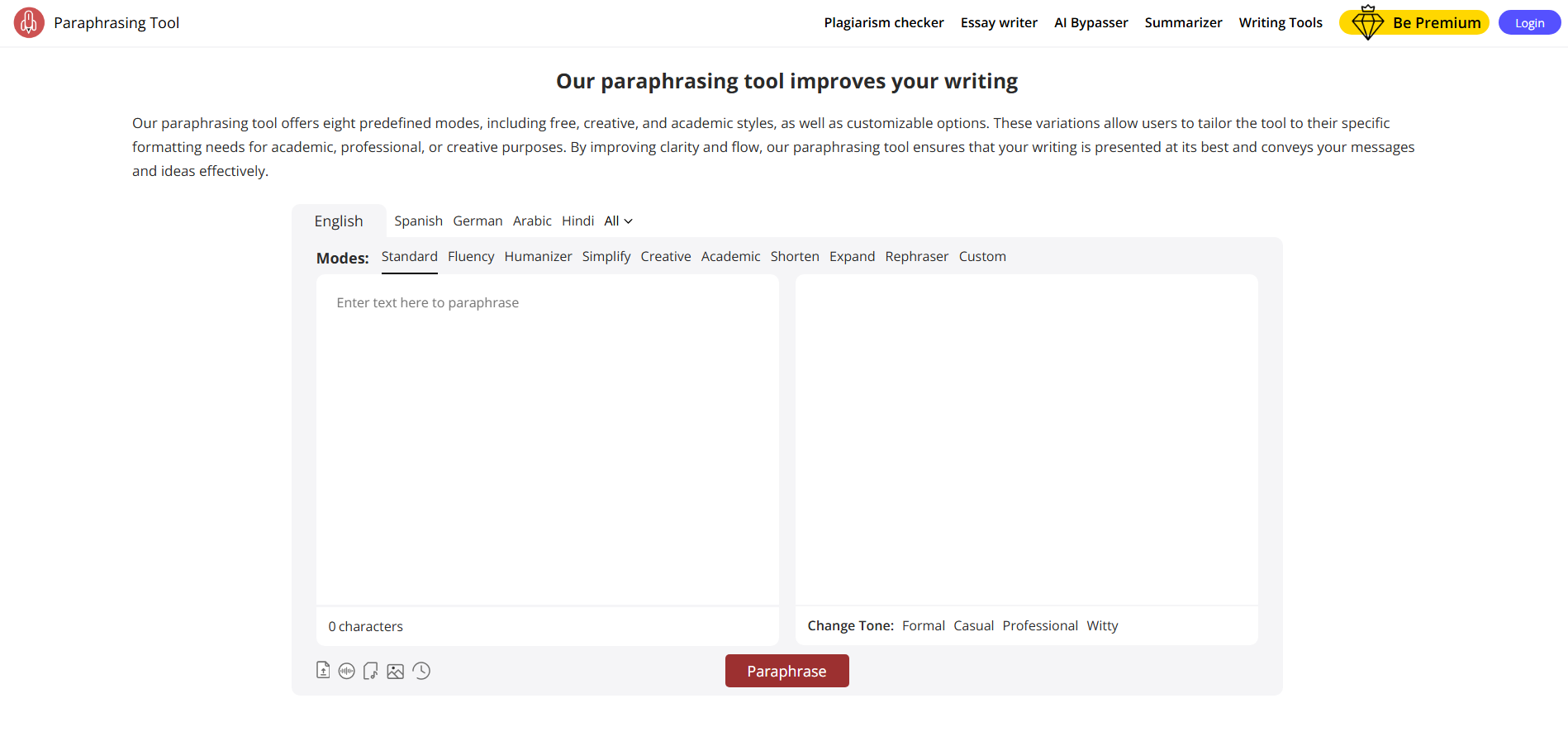Image resolution: width=1568 pixels, height=741 pixels.
Task: Choose the Professional tone option
Action: 1040,625
